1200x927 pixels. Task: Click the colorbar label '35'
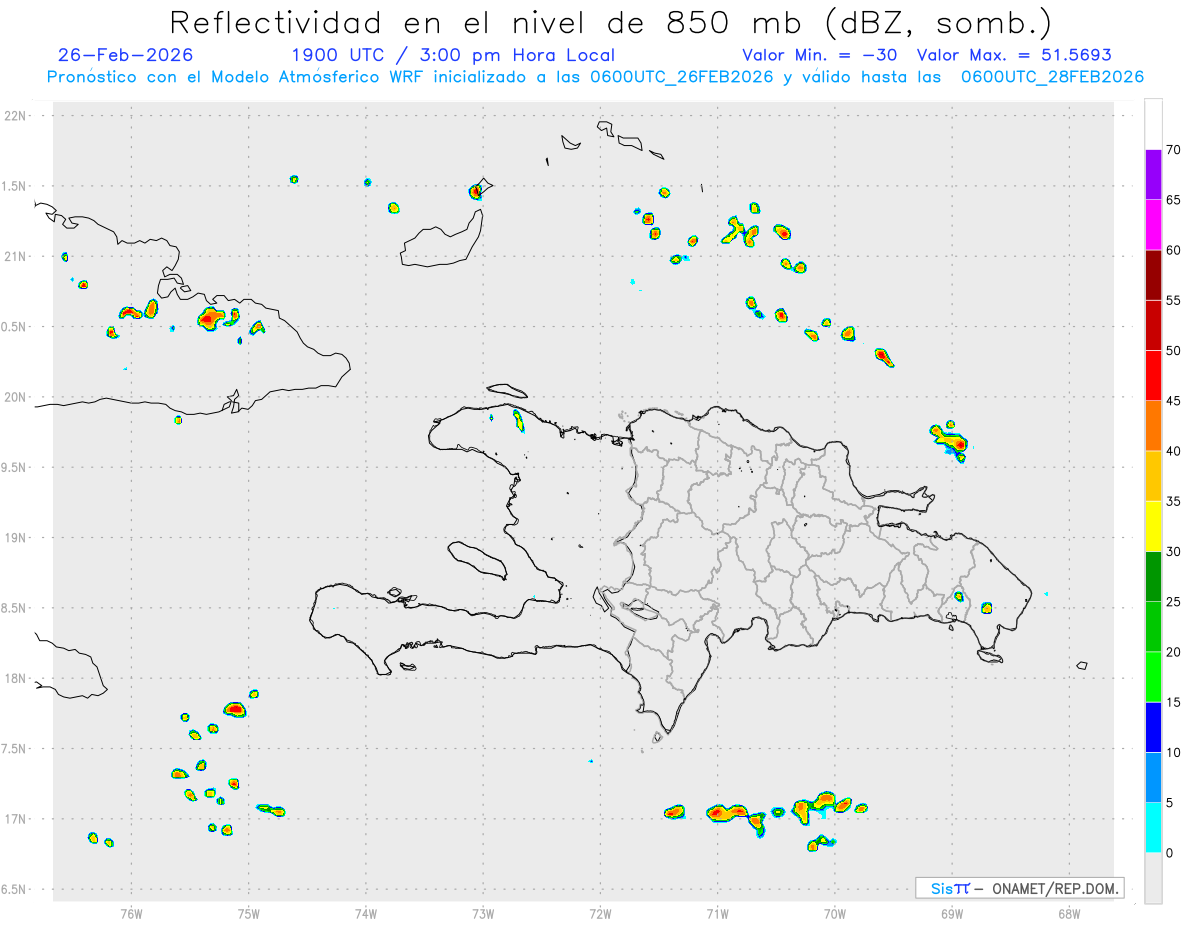[1173, 501]
